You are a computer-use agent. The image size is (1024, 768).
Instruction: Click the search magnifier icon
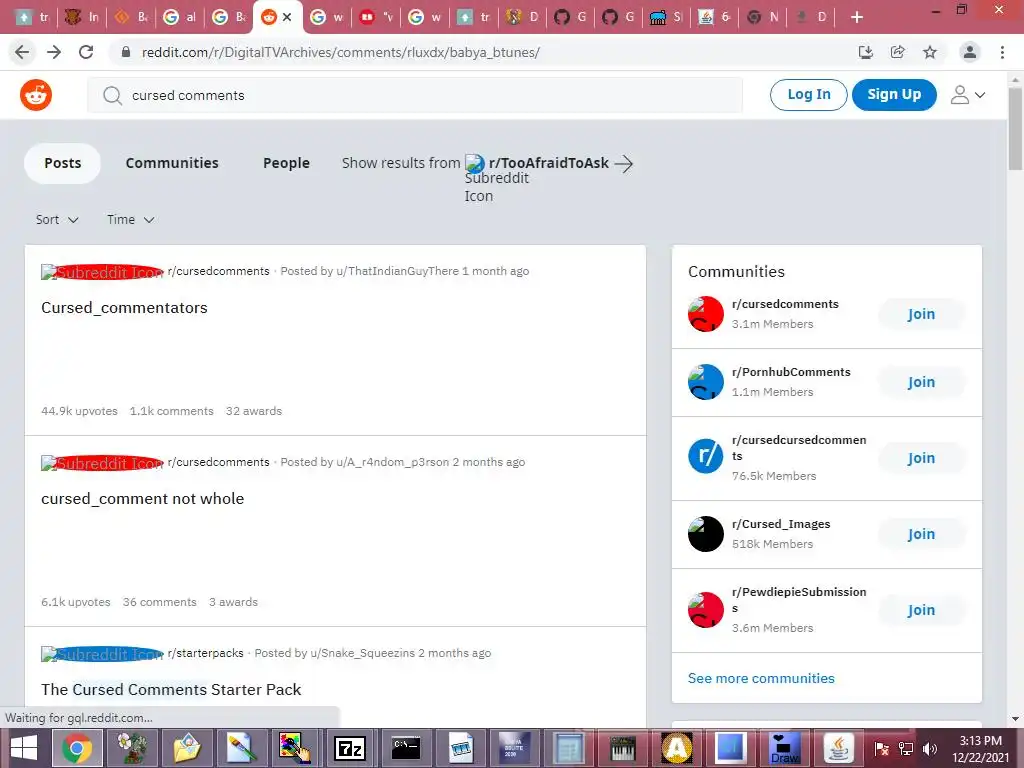coord(112,95)
